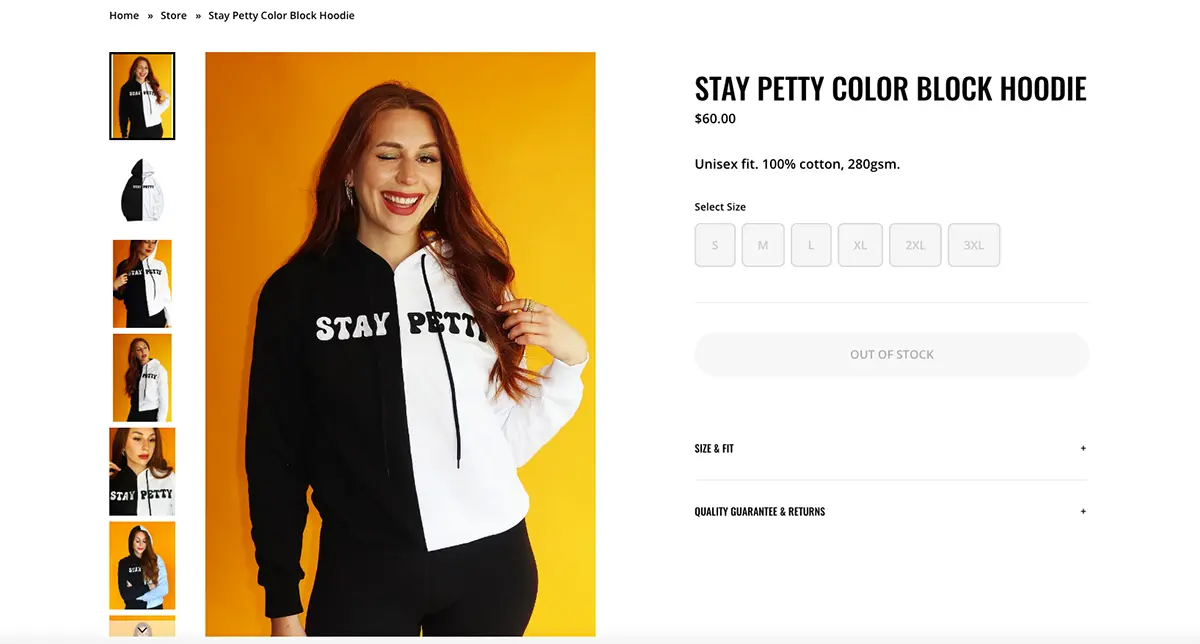Select size M option

[763, 245]
